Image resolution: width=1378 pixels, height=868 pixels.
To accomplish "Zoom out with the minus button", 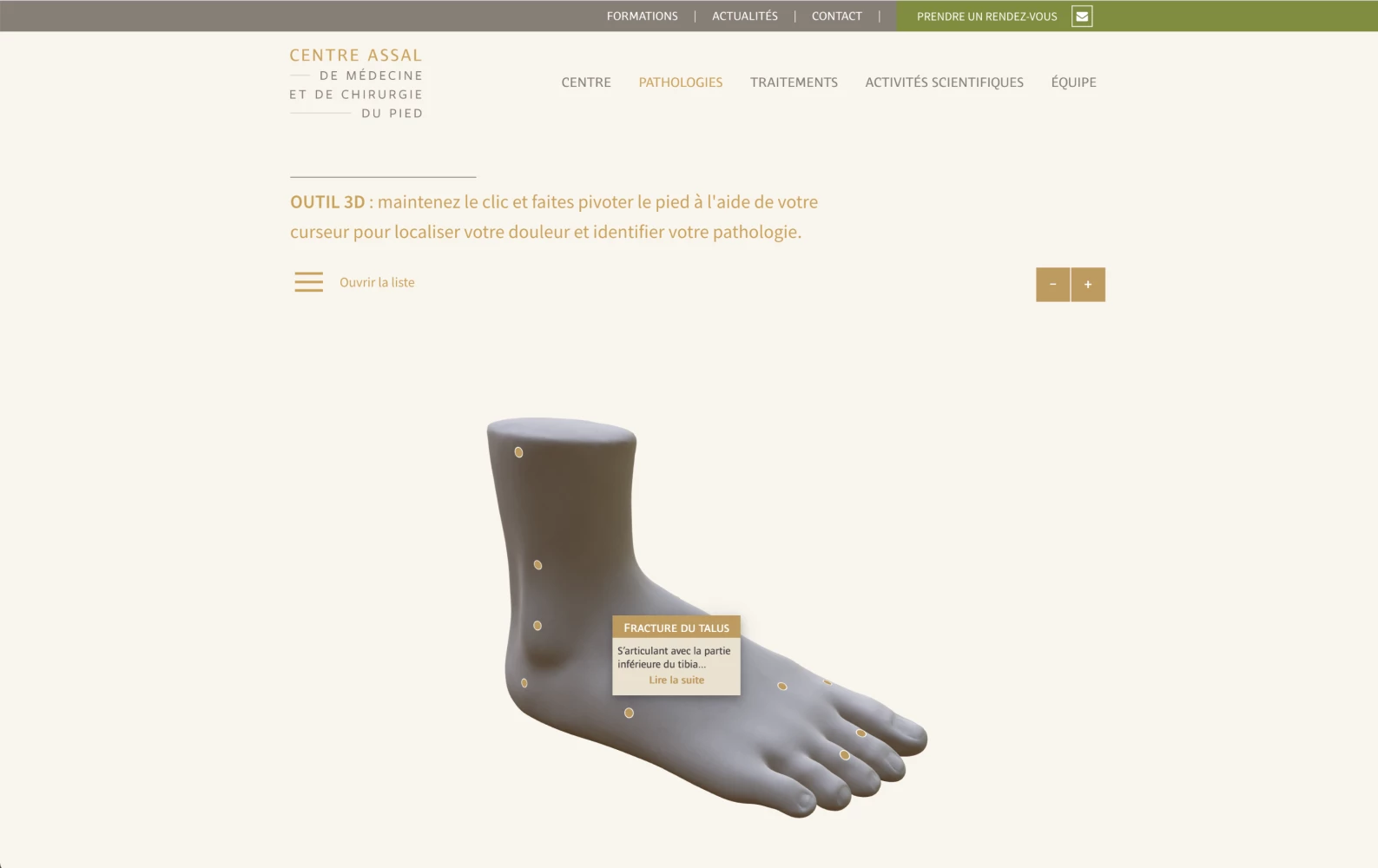I will (x=1052, y=285).
